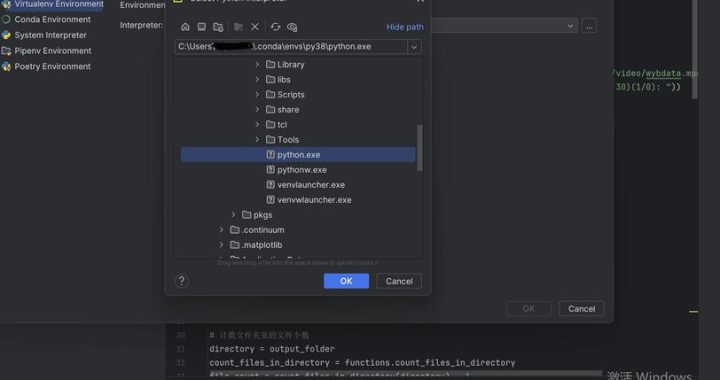Confirm with the blue OK button
720x380 pixels.
click(346, 281)
